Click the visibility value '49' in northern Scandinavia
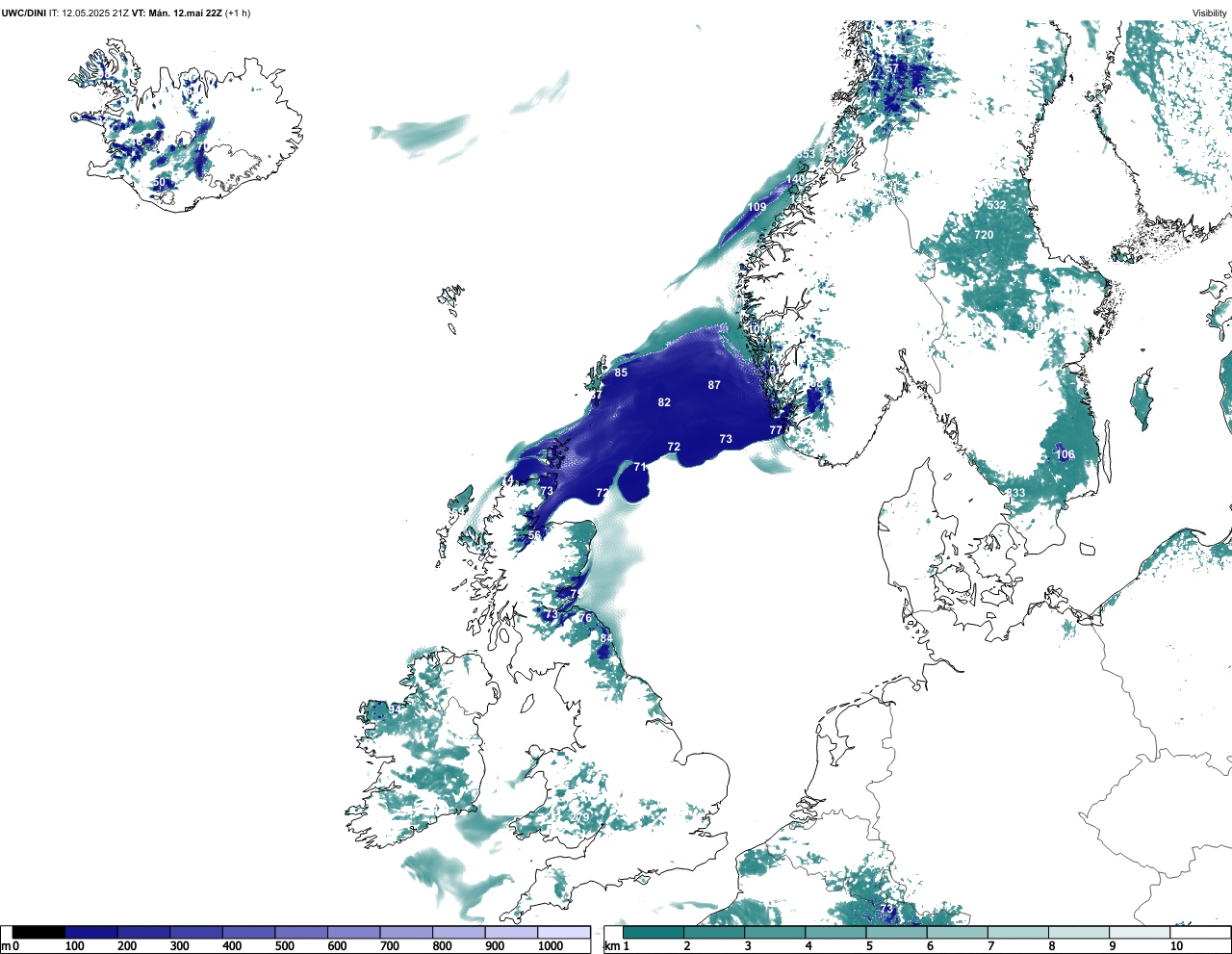1232x954 pixels. (x=918, y=92)
